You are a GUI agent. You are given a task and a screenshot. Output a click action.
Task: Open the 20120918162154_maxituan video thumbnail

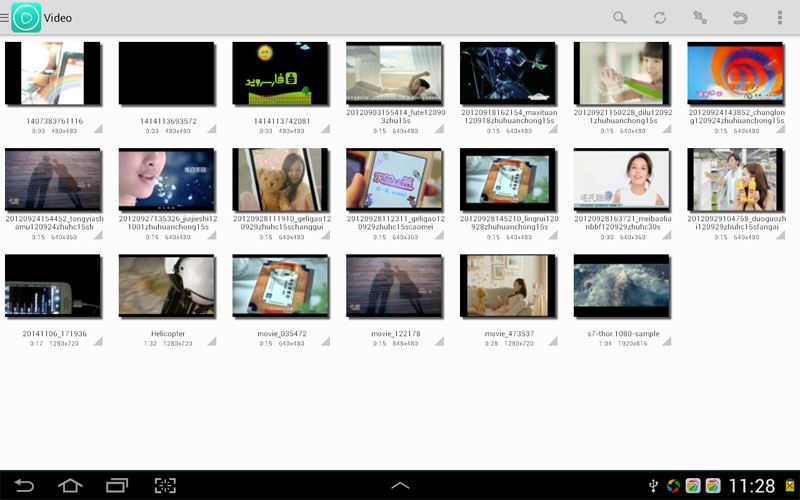[508, 73]
